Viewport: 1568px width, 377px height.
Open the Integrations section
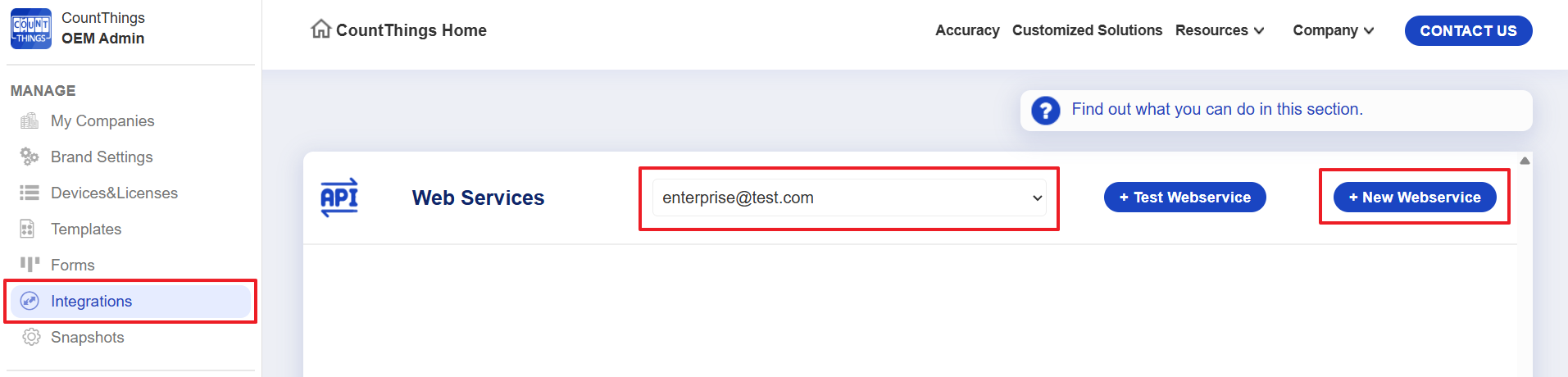pos(91,301)
